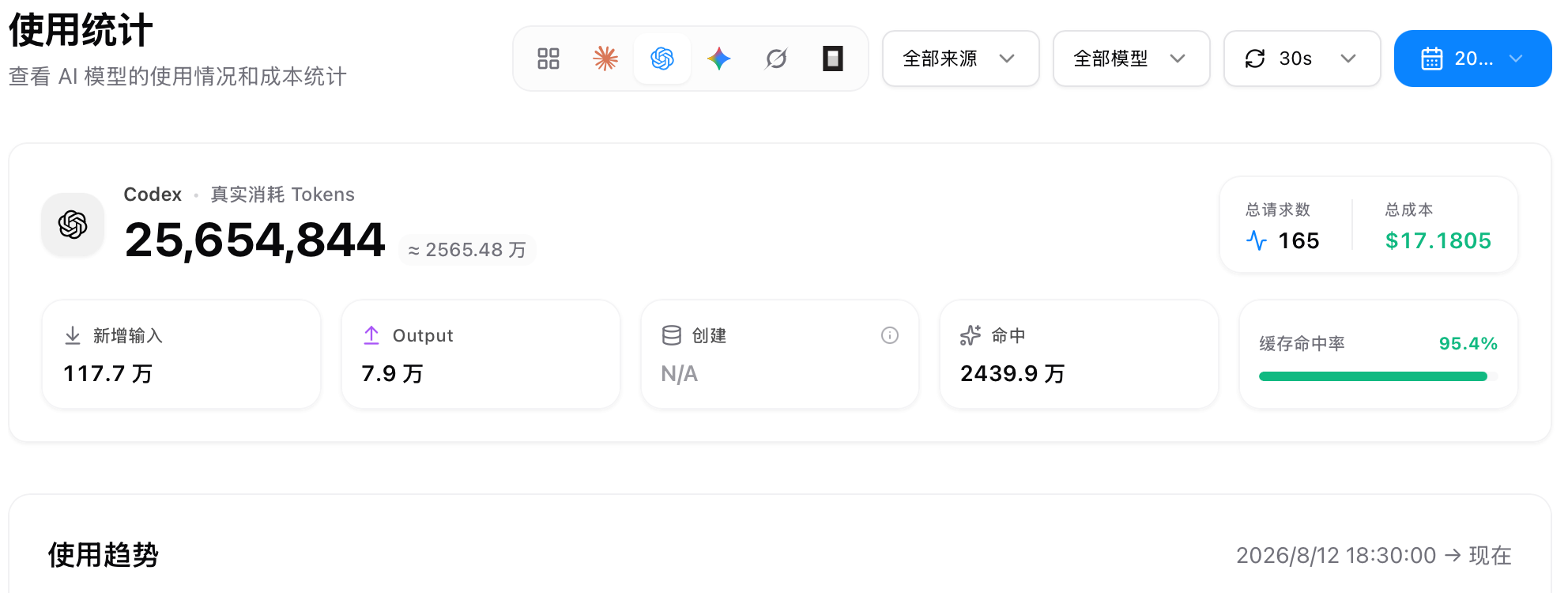Click the info icon in 创建 card

pyautogui.click(x=890, y=335)
